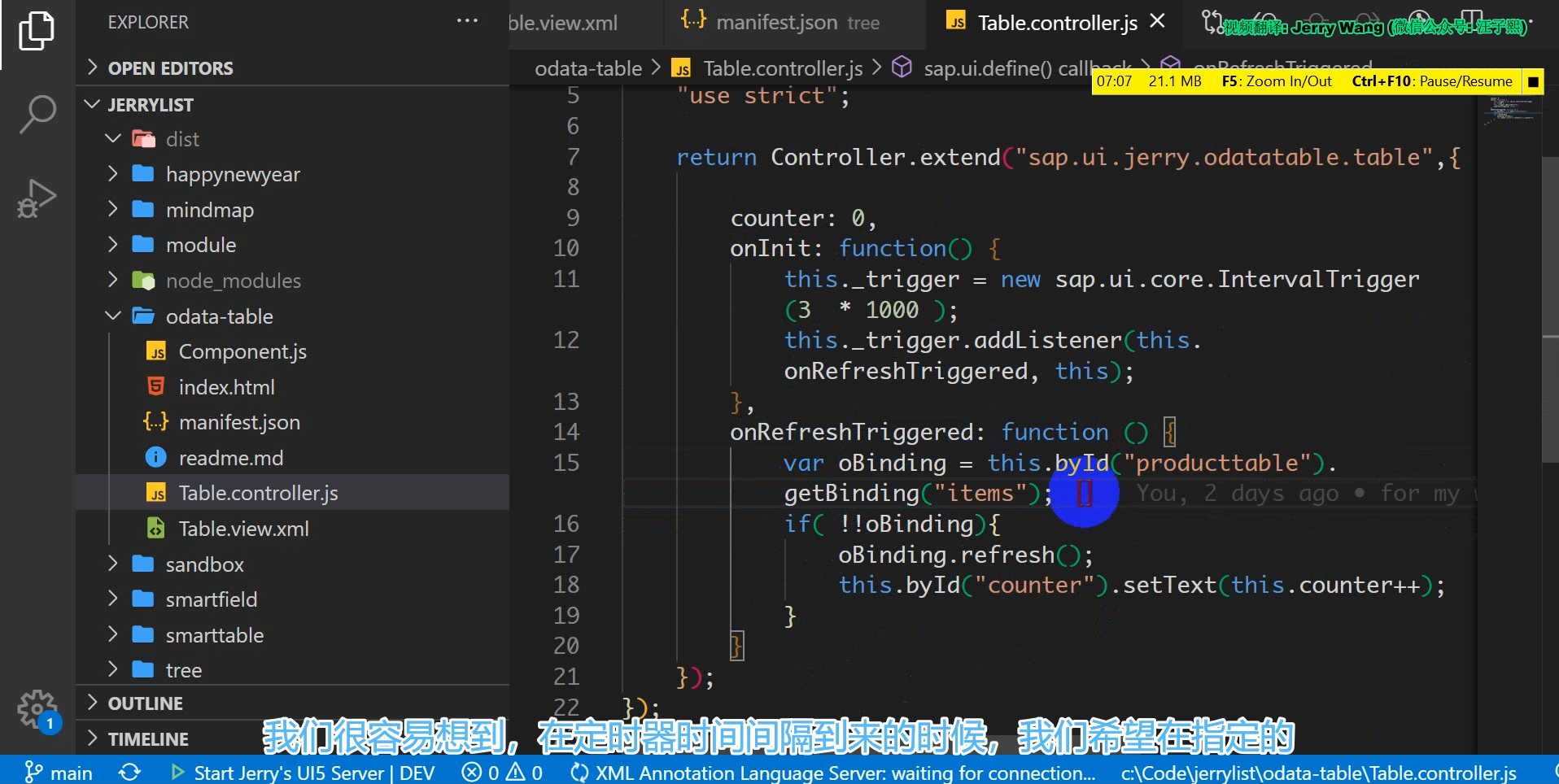Click the errors count icon in status bar
This screenshot has width=1559, height=784.
471,772
